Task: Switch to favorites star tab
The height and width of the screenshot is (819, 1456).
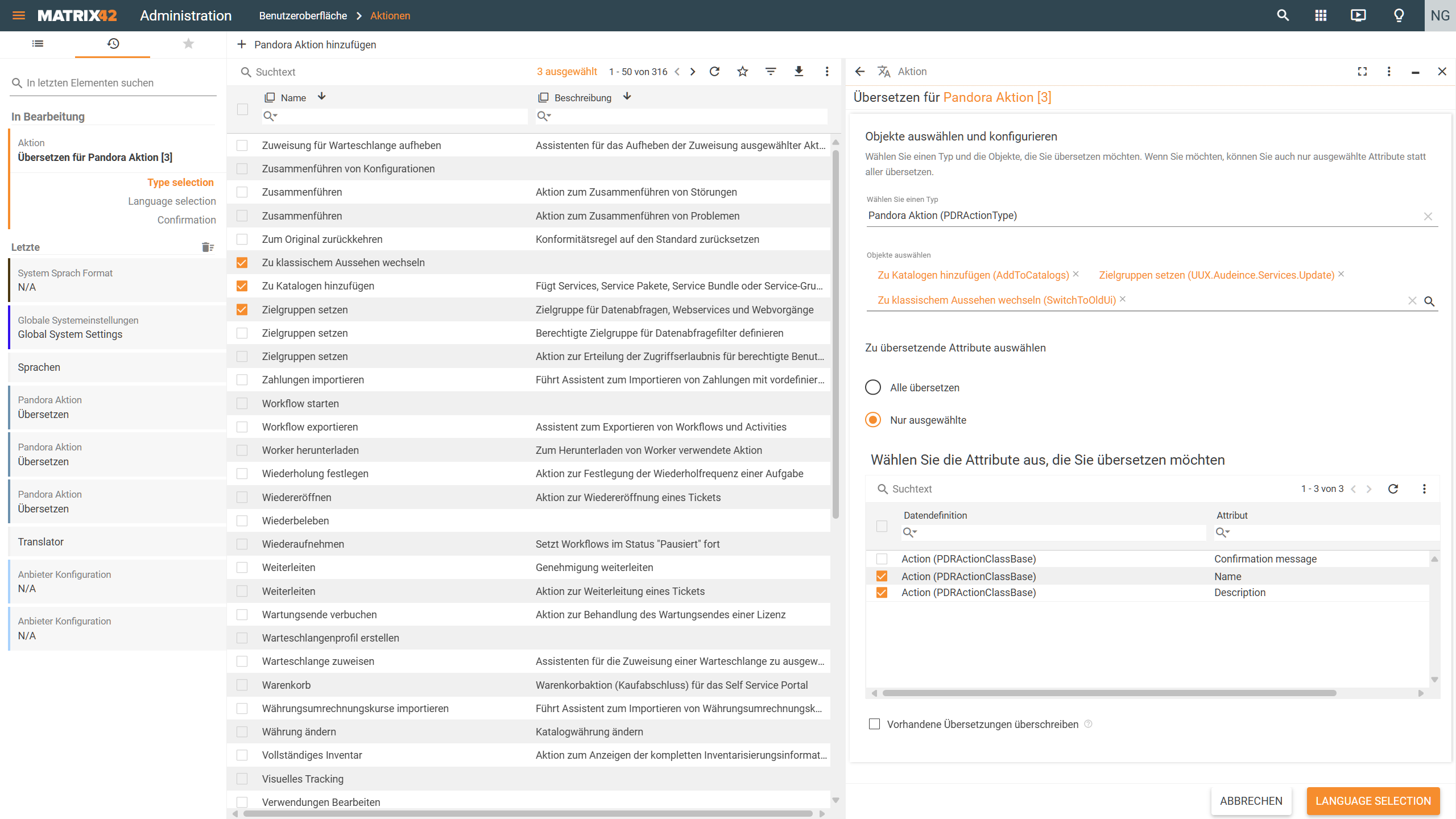Action: [188, 44]
